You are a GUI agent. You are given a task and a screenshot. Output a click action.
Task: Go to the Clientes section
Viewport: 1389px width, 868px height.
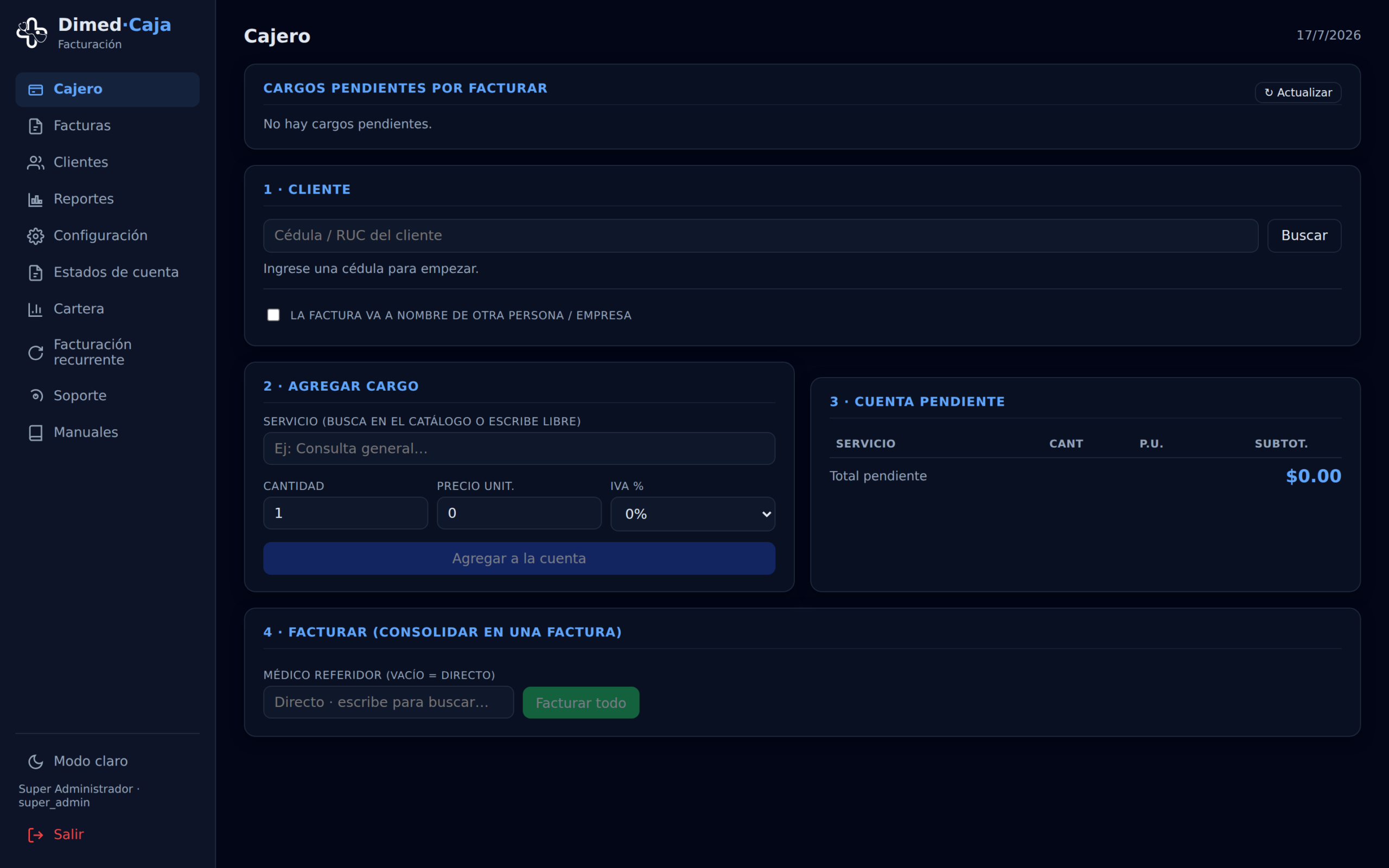(107, 163)
